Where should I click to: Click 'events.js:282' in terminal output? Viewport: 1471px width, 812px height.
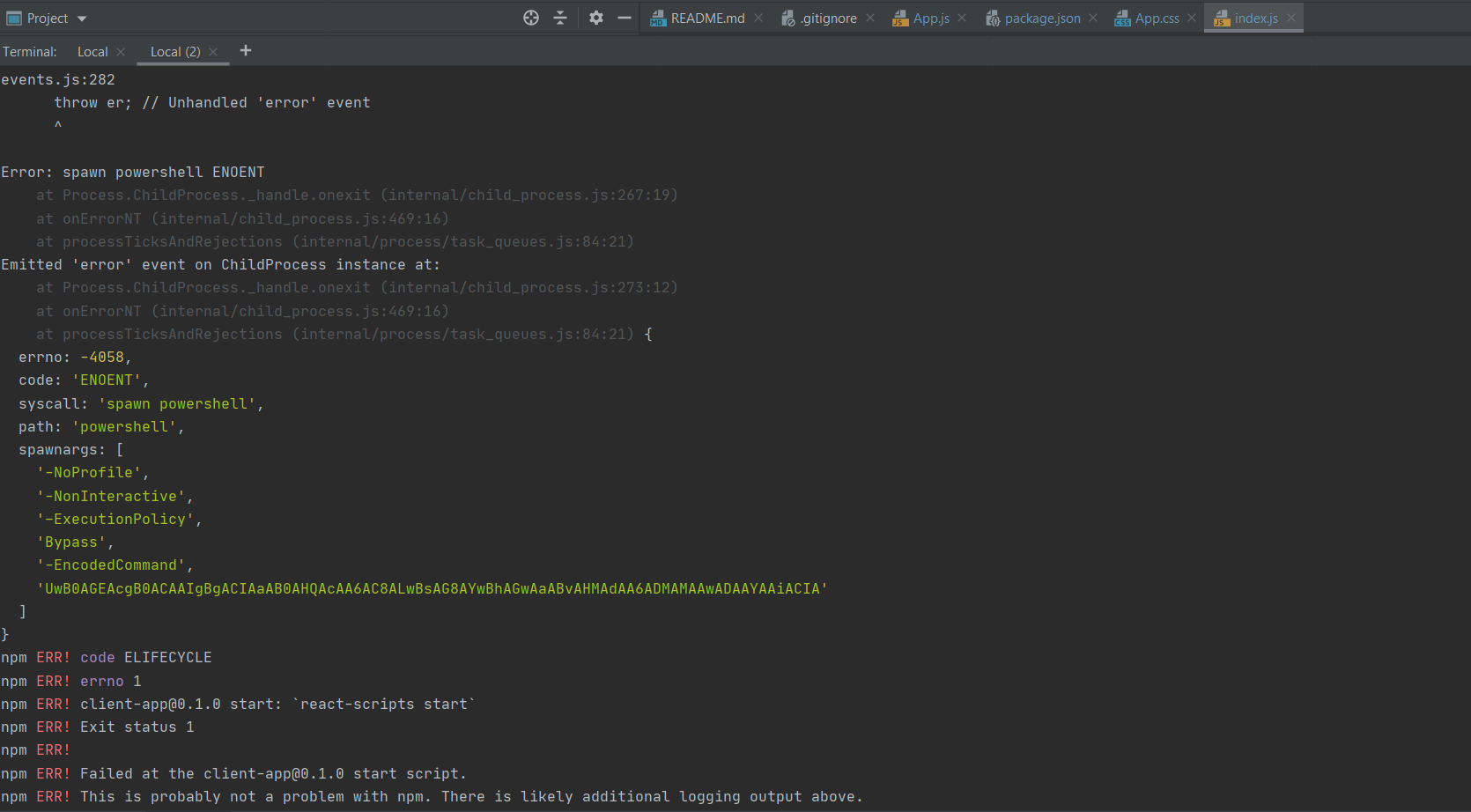58,80
